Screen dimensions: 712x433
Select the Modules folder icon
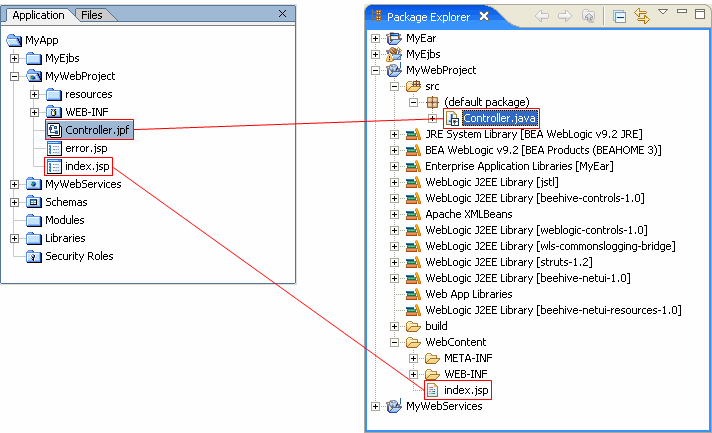pos(34,221)
